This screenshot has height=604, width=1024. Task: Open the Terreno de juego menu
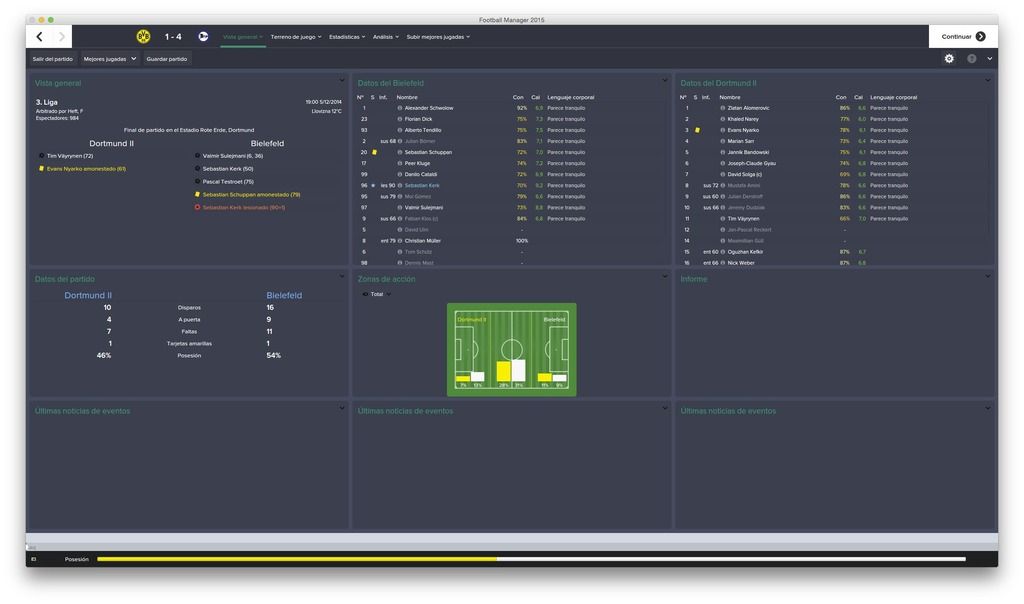coord(296,37)
